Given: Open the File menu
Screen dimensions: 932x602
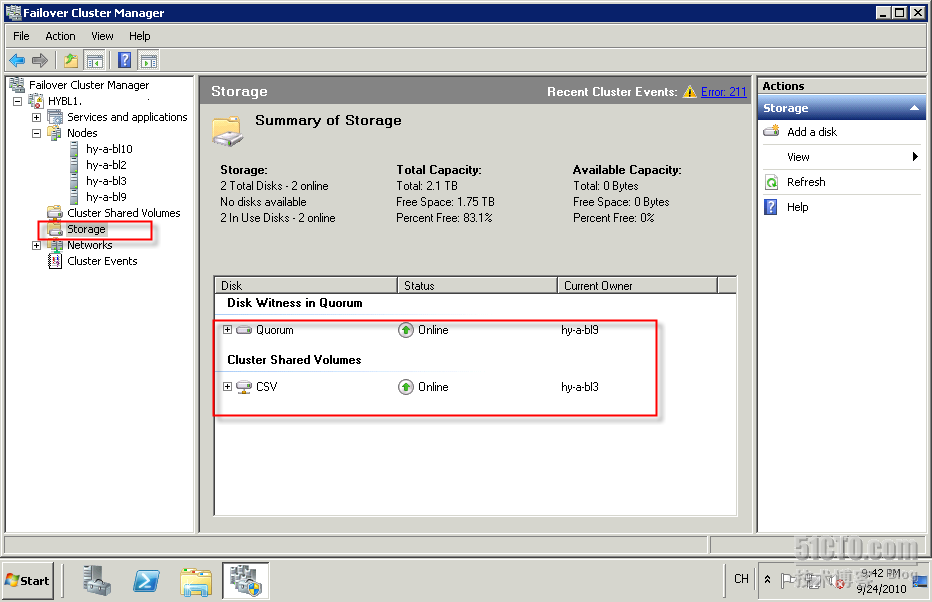Looking at the screenshot, I should (x=21, y=36).
